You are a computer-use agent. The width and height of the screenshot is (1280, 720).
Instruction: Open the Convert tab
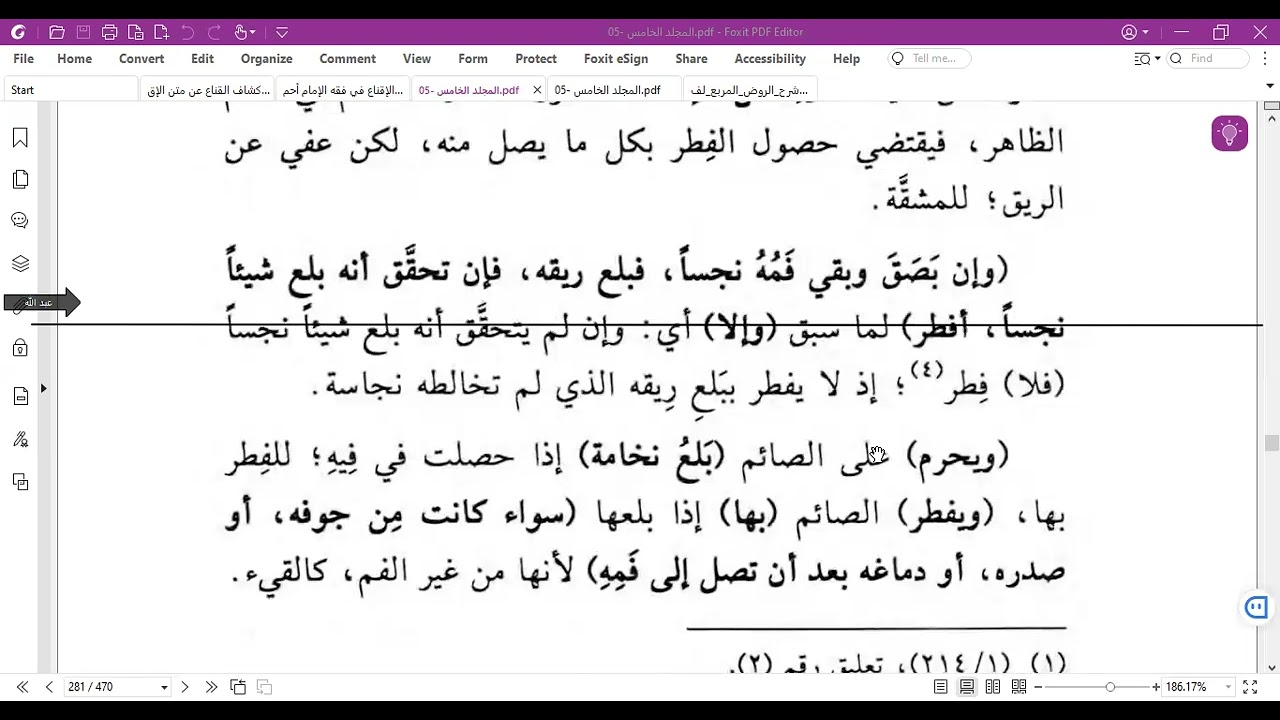tap(141, 59)
